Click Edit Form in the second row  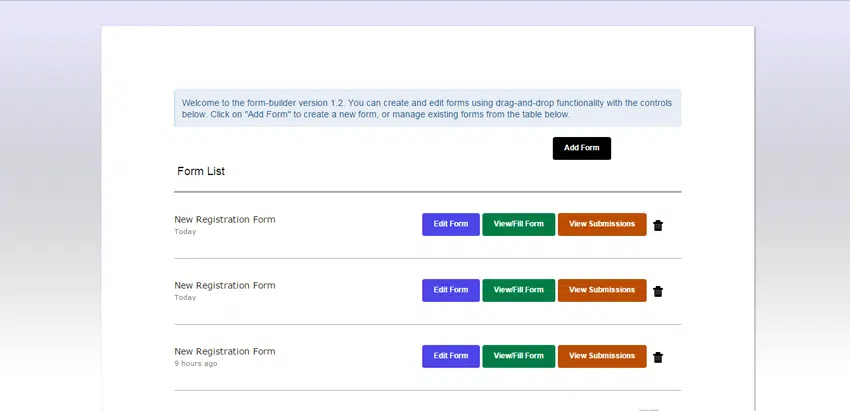point(450,290)
